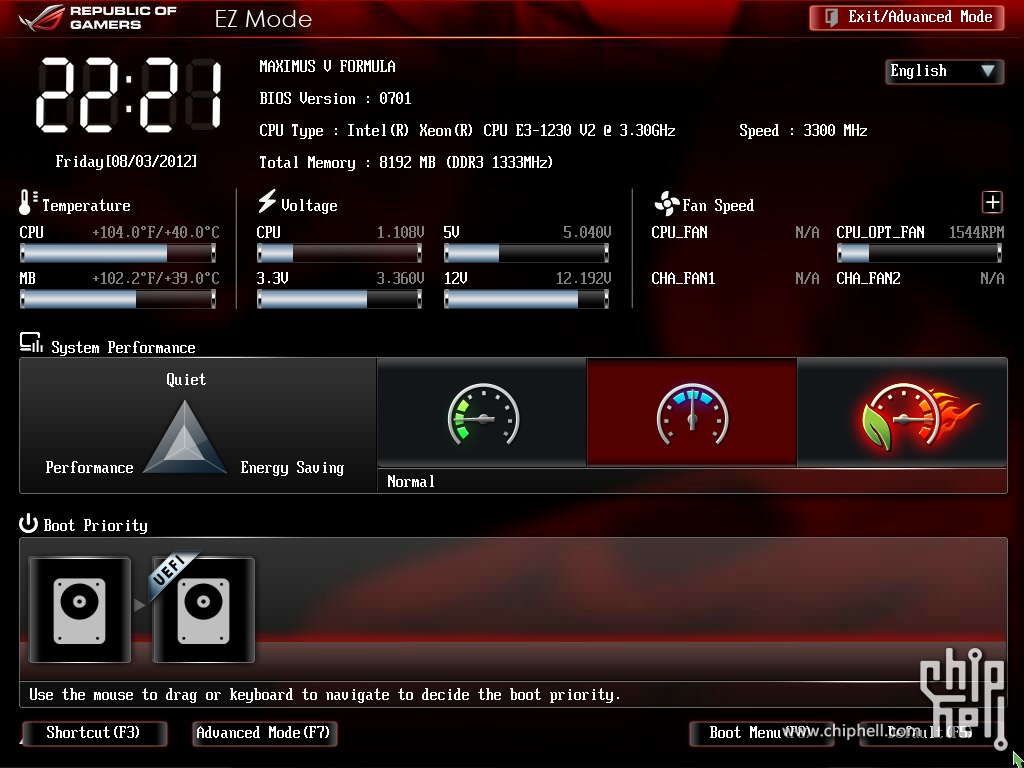Viewport: 1024px width, 768px height.
Task: Click the Boot Priority power icon
Action: coord(28,523)
